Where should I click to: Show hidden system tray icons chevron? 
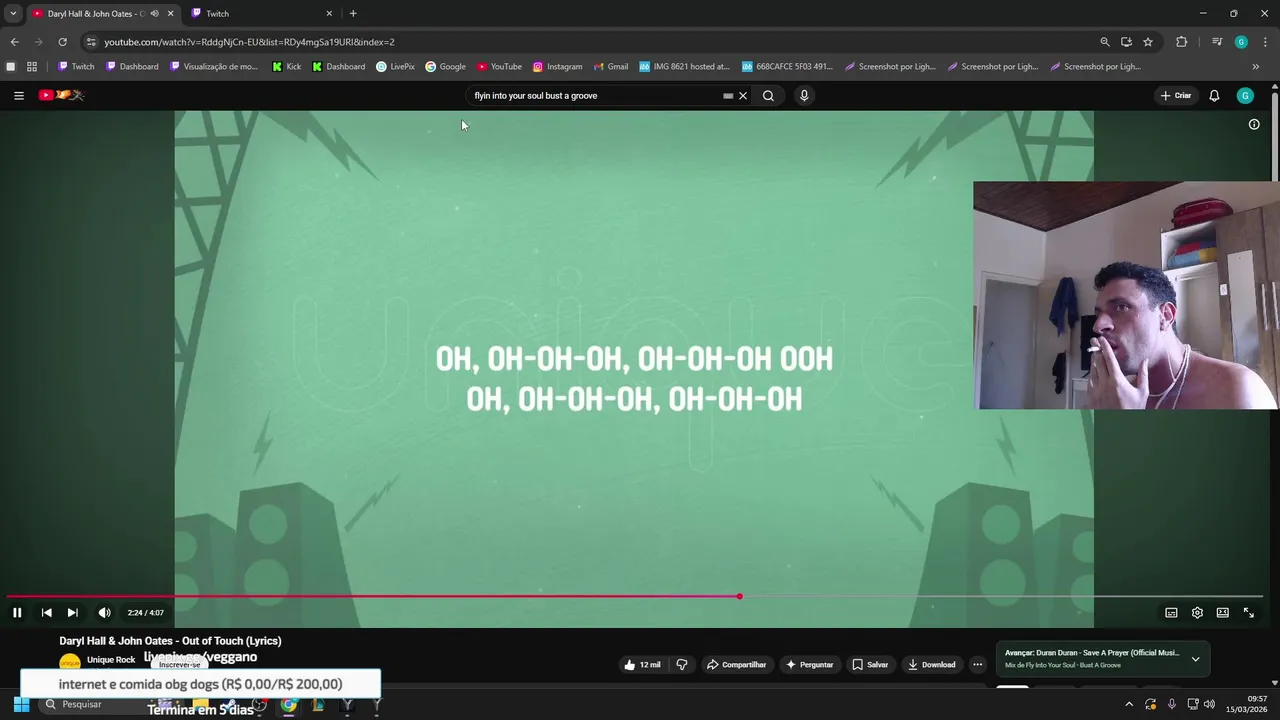click(x=1128, y=704)
